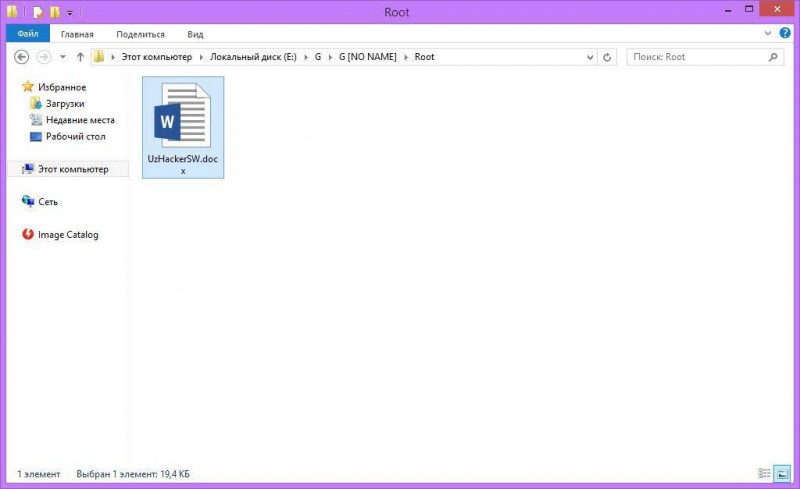Go up one folder level
The width and height of the screenshot is (800, 489).
(80, 57)
